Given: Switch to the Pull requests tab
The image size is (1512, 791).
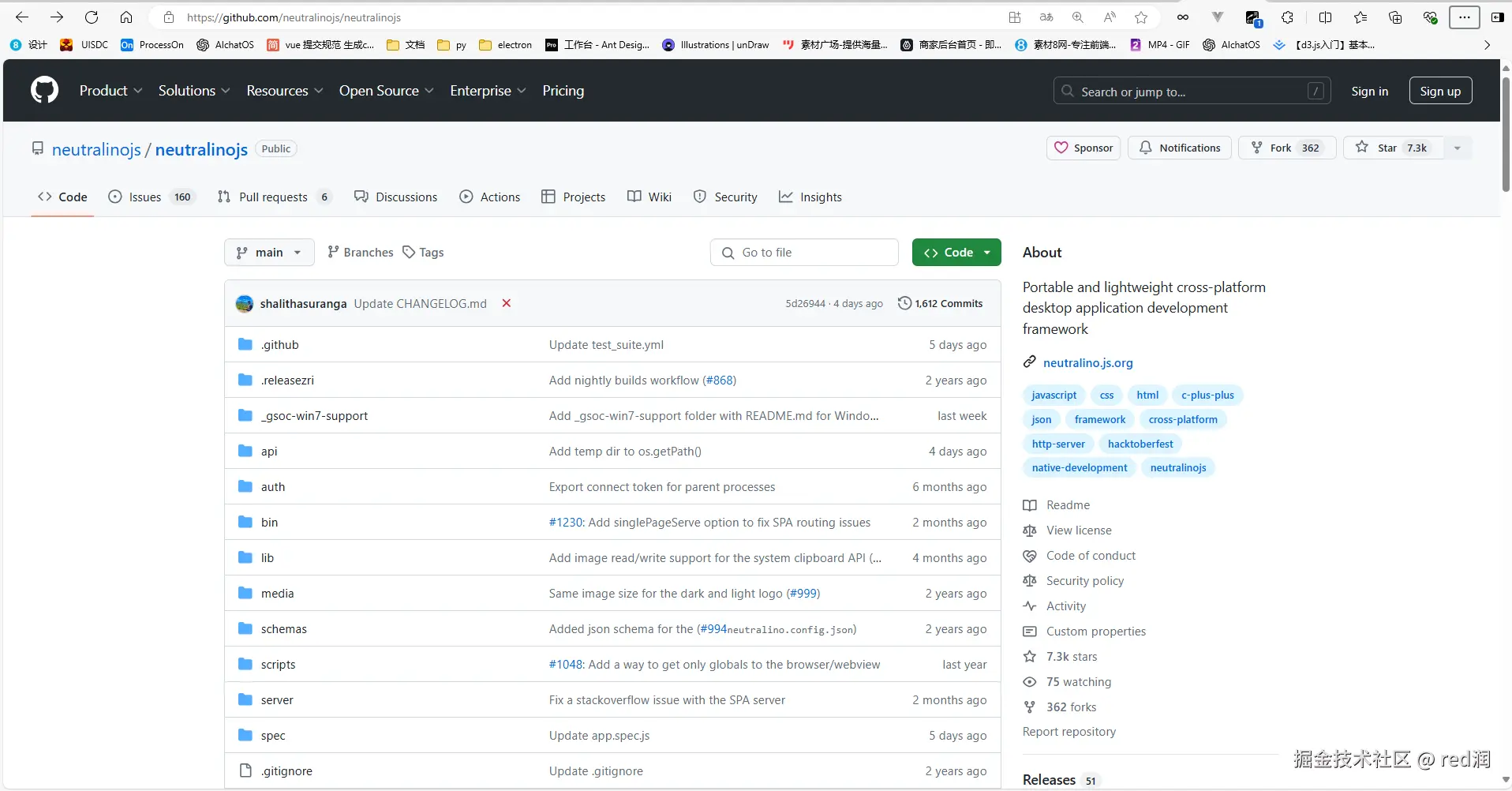Looking at the screenshot, I should point(274,197).
